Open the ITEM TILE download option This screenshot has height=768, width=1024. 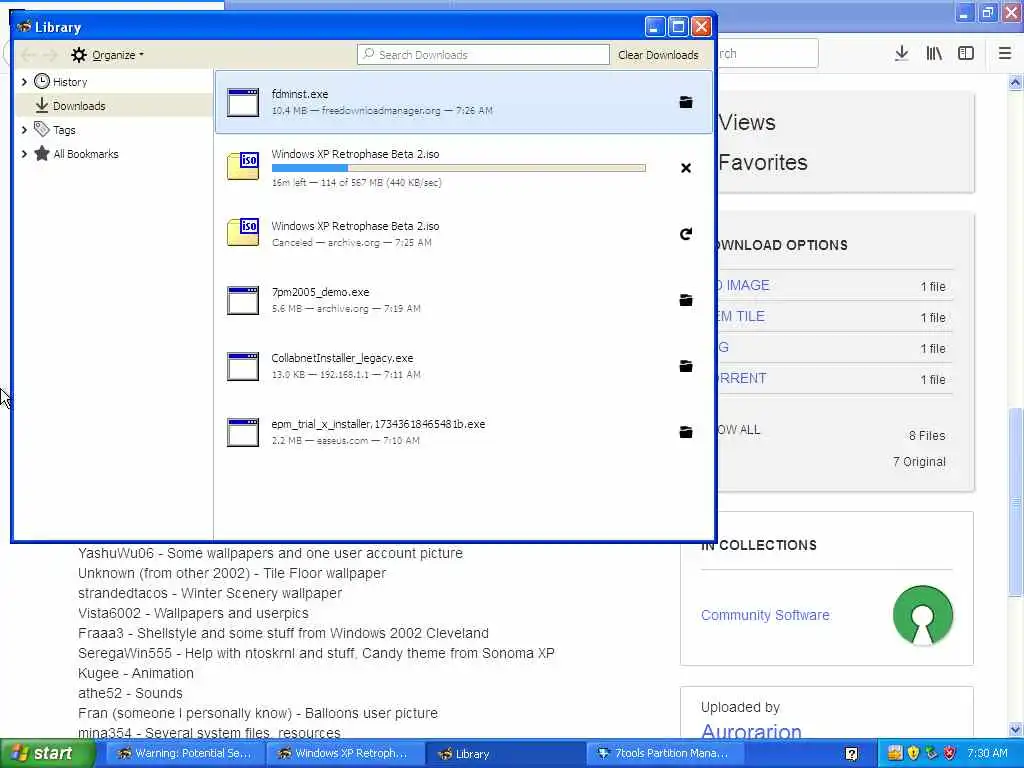click(741, 317)
